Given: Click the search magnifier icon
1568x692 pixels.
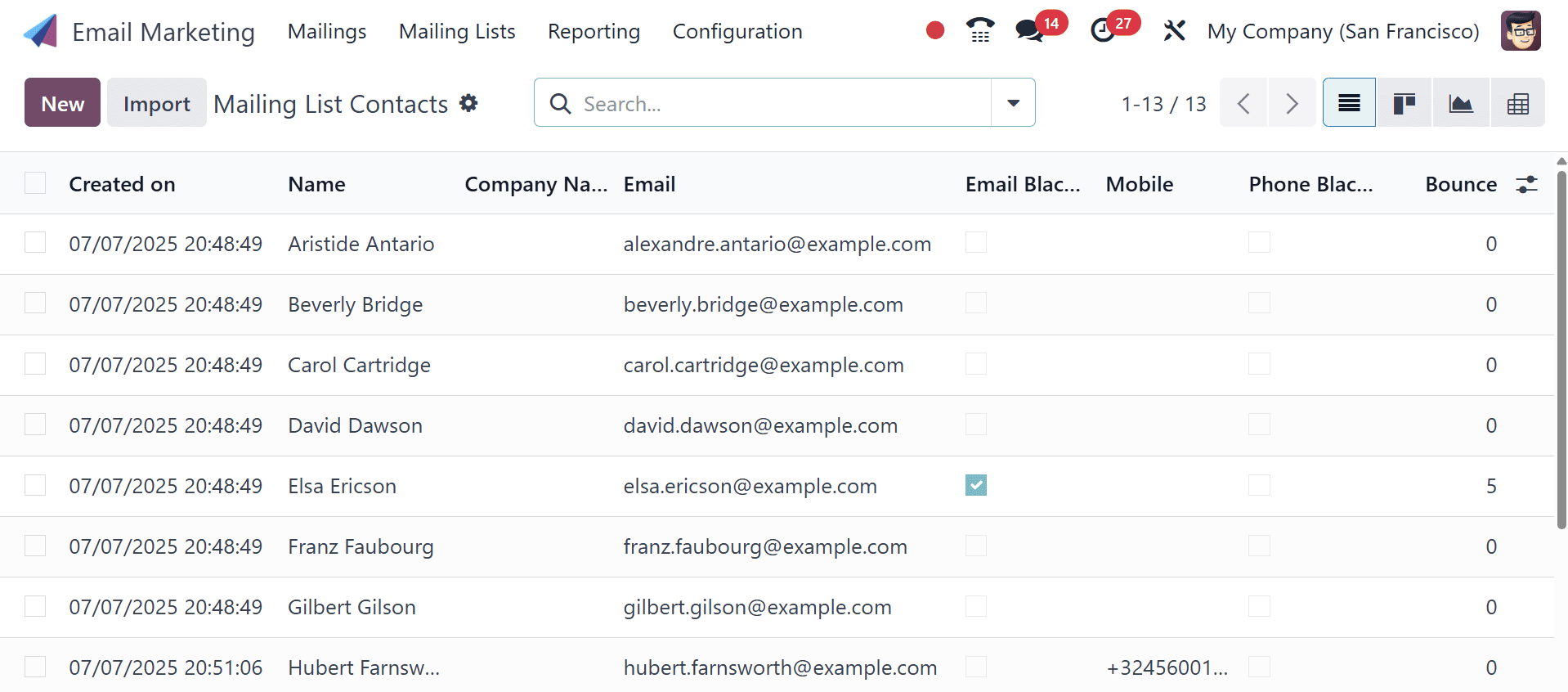Looking at the screenshot, I should [560, 103].
